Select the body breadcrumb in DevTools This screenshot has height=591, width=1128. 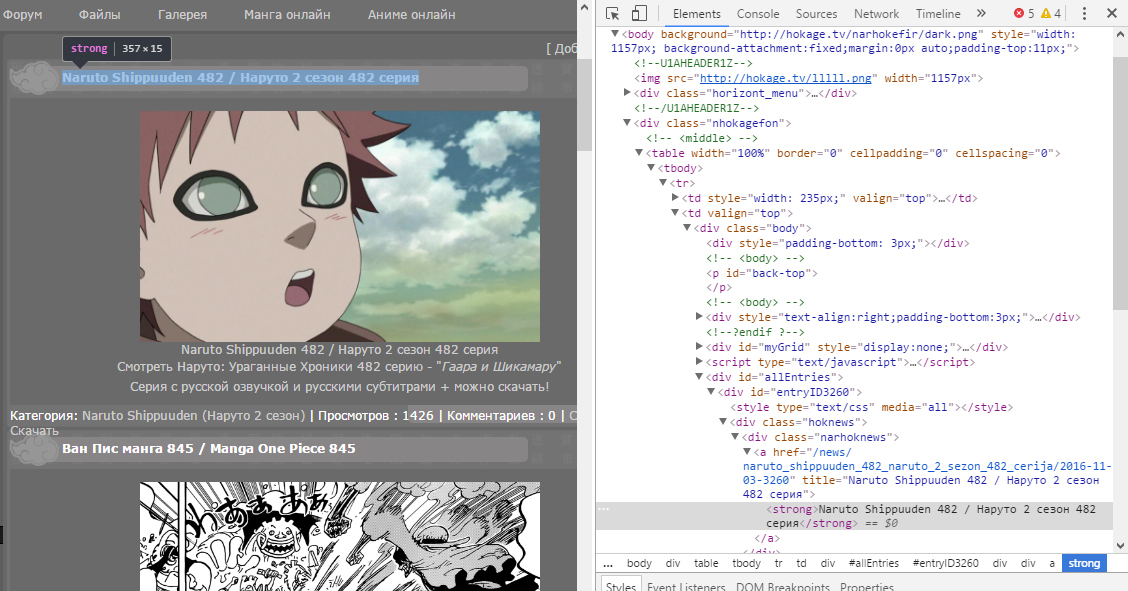[639, 563]
